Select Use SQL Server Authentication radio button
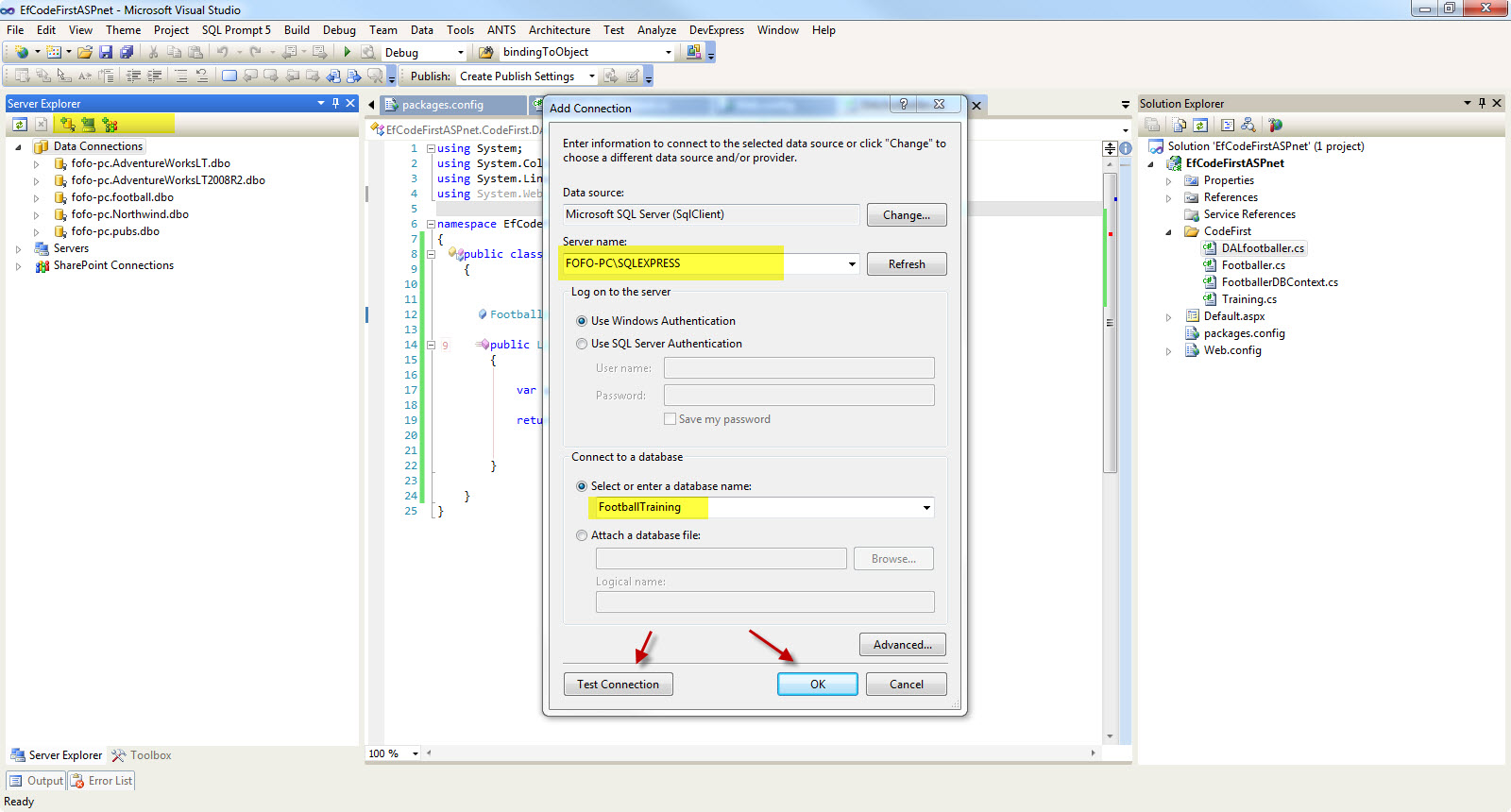 [x=582, y=344]
